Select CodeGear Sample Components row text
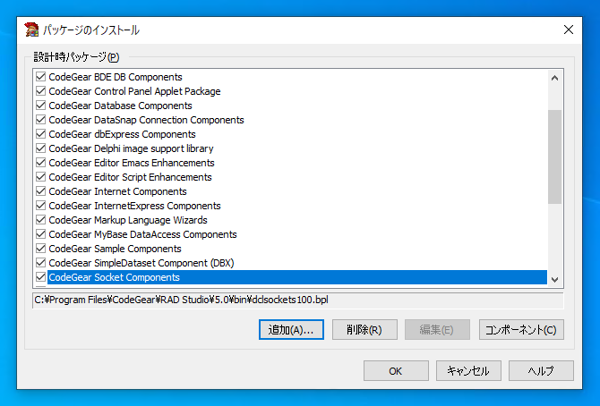Screen dimensions: 600x406 point(115,249)
